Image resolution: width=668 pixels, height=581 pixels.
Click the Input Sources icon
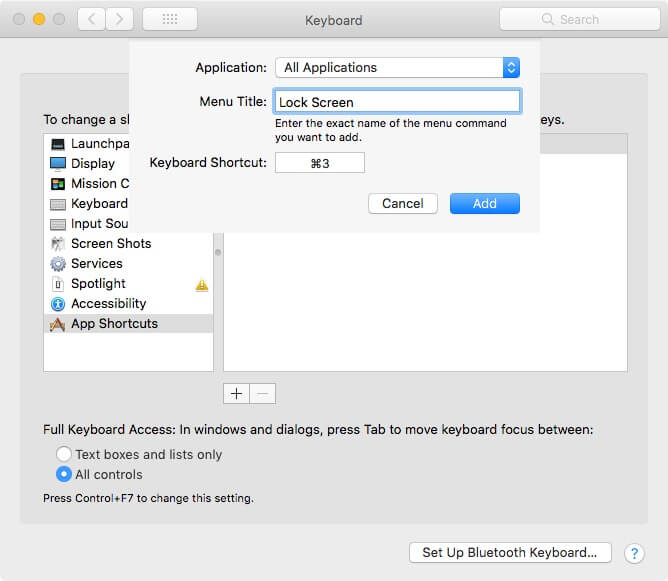pos(58,224)
